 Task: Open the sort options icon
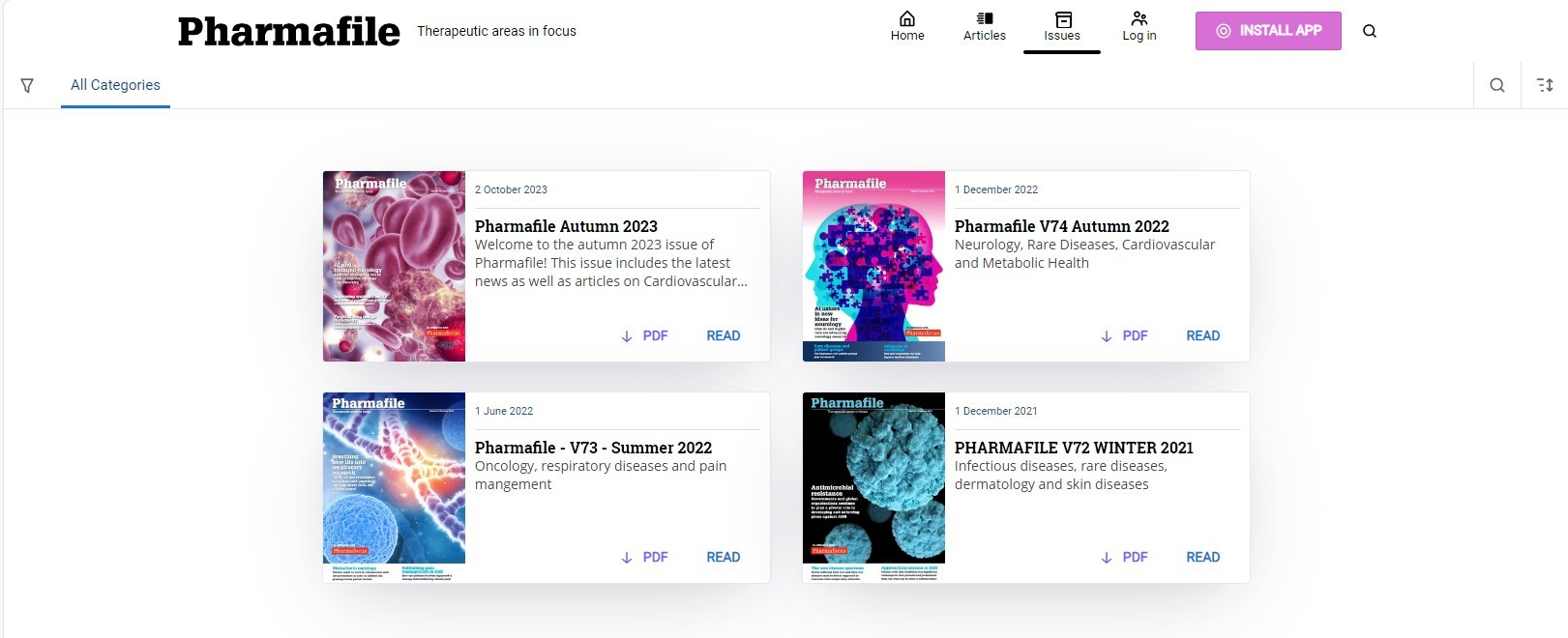tap(1544, 85)
